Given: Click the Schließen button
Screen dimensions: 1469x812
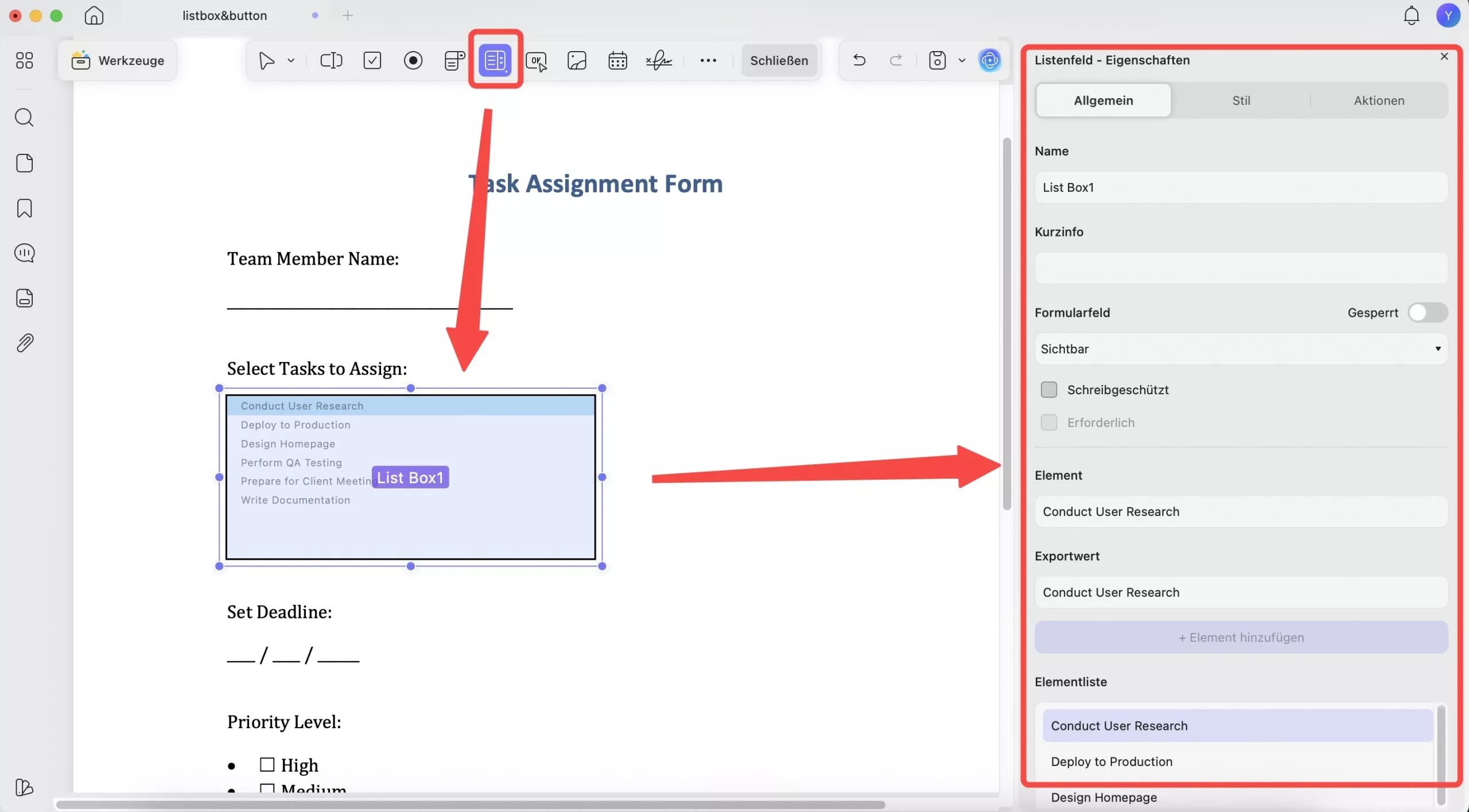Looking at the screenshot, I should [x=779, y=60].
